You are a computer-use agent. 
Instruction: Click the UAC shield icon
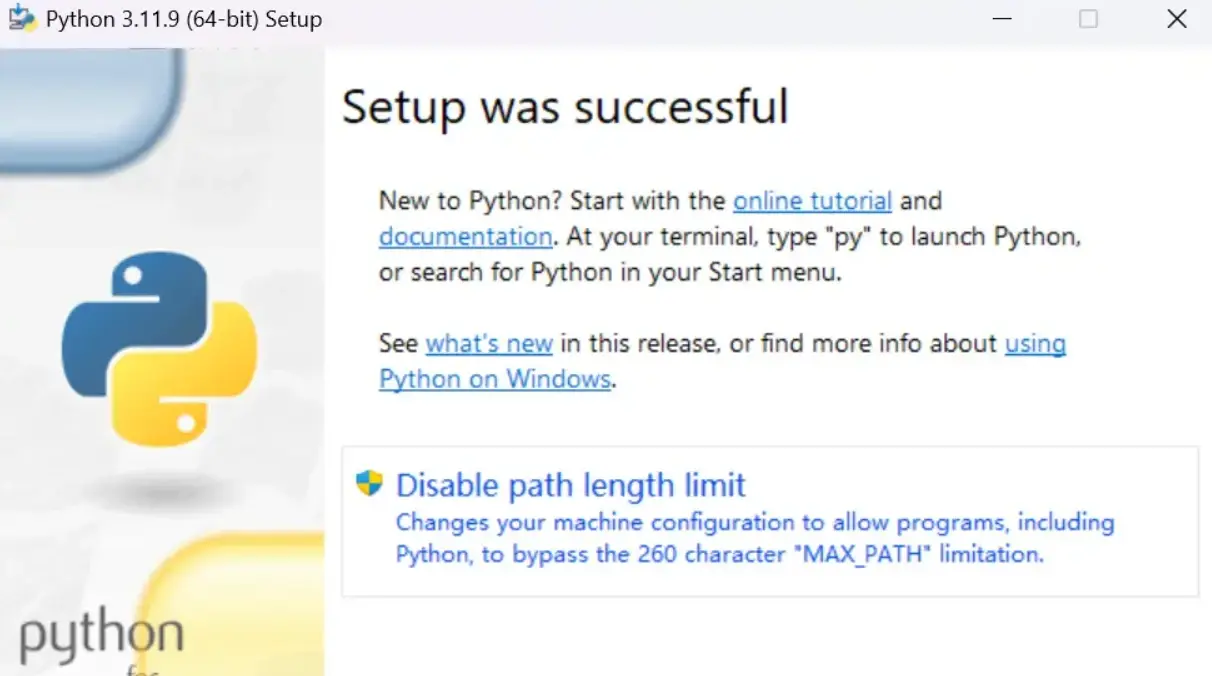pyautogui.click(x=369, y=484)
